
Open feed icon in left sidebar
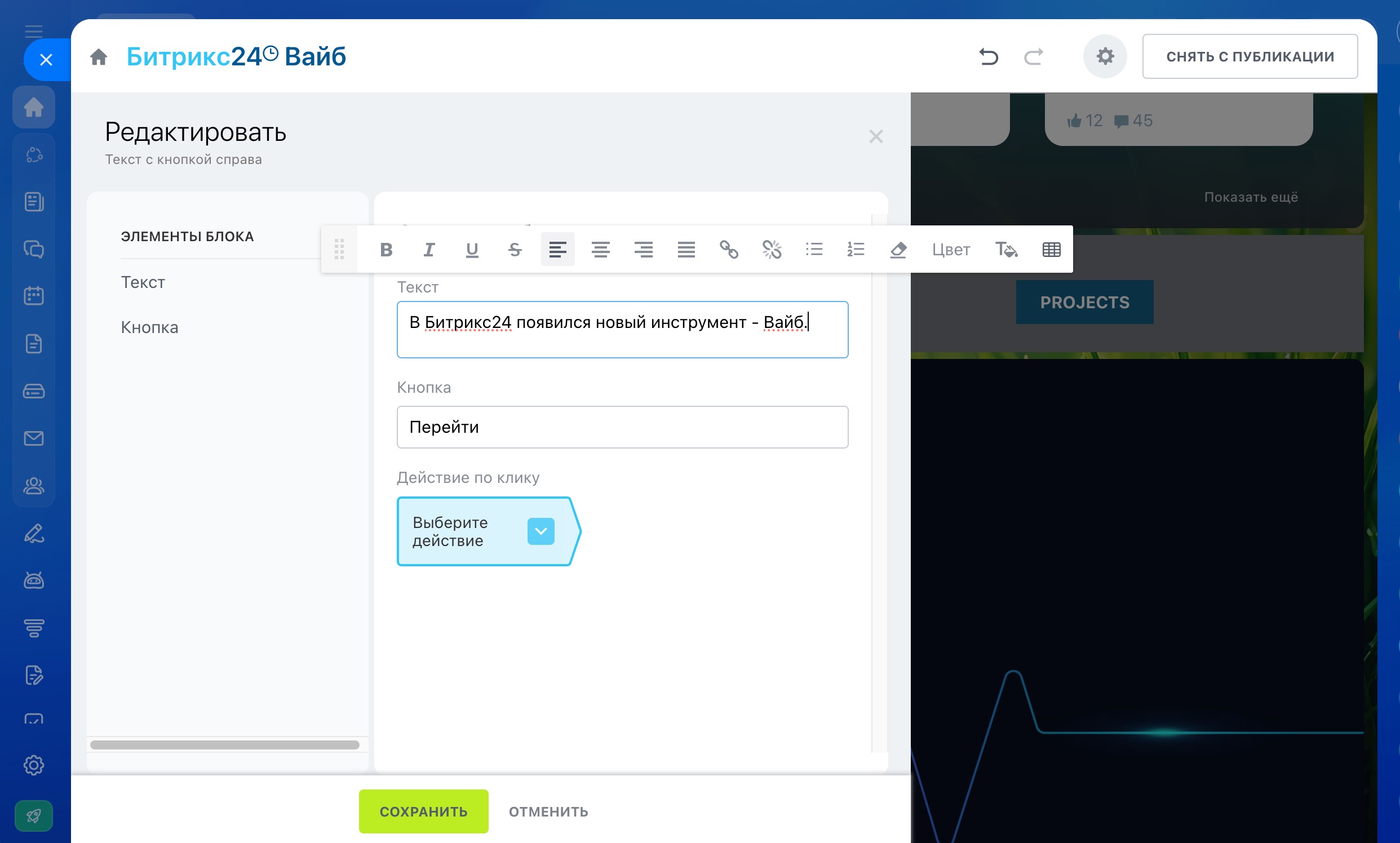[34, 202]
